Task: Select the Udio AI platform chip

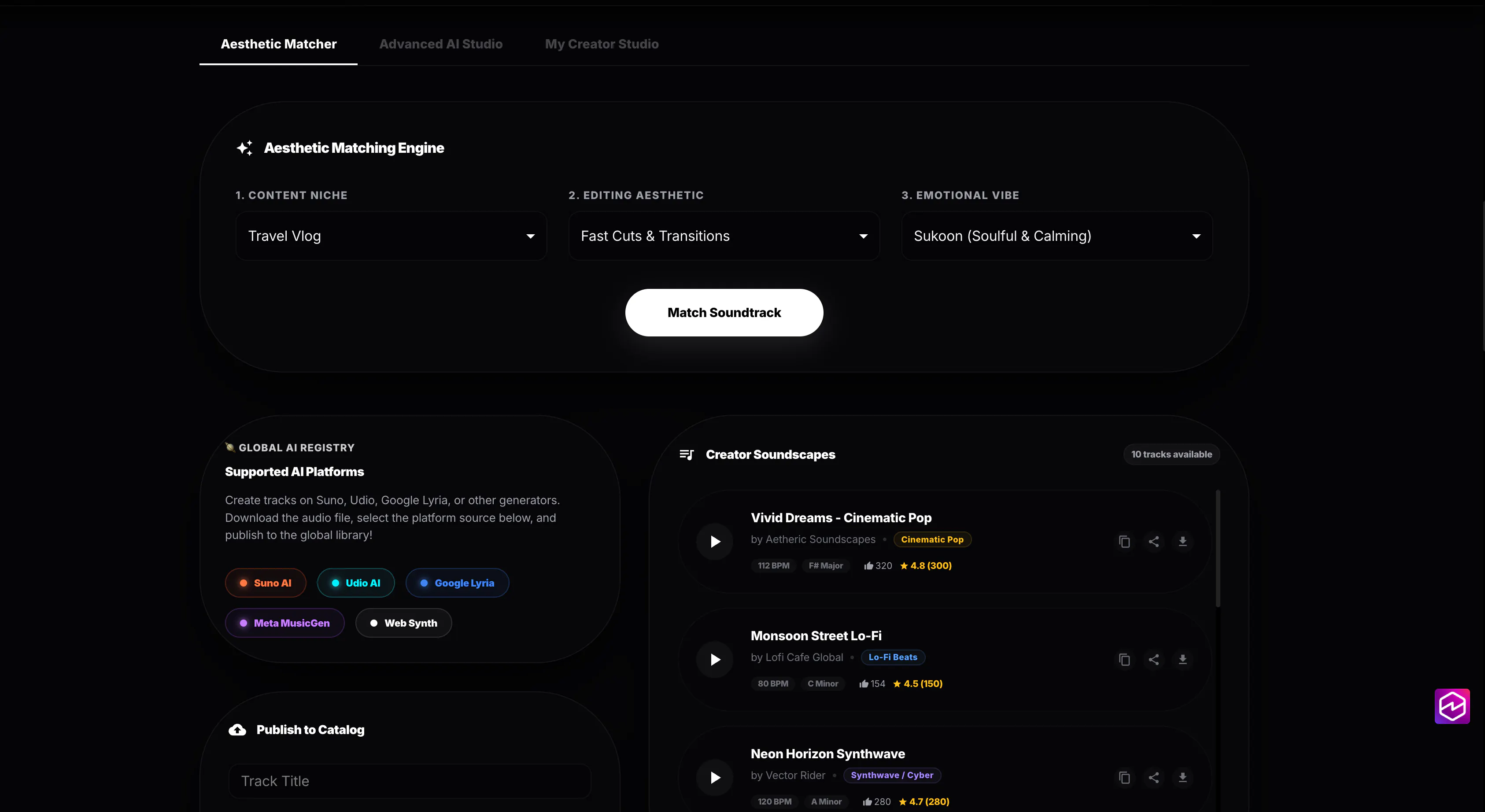Action: [356, 583]
